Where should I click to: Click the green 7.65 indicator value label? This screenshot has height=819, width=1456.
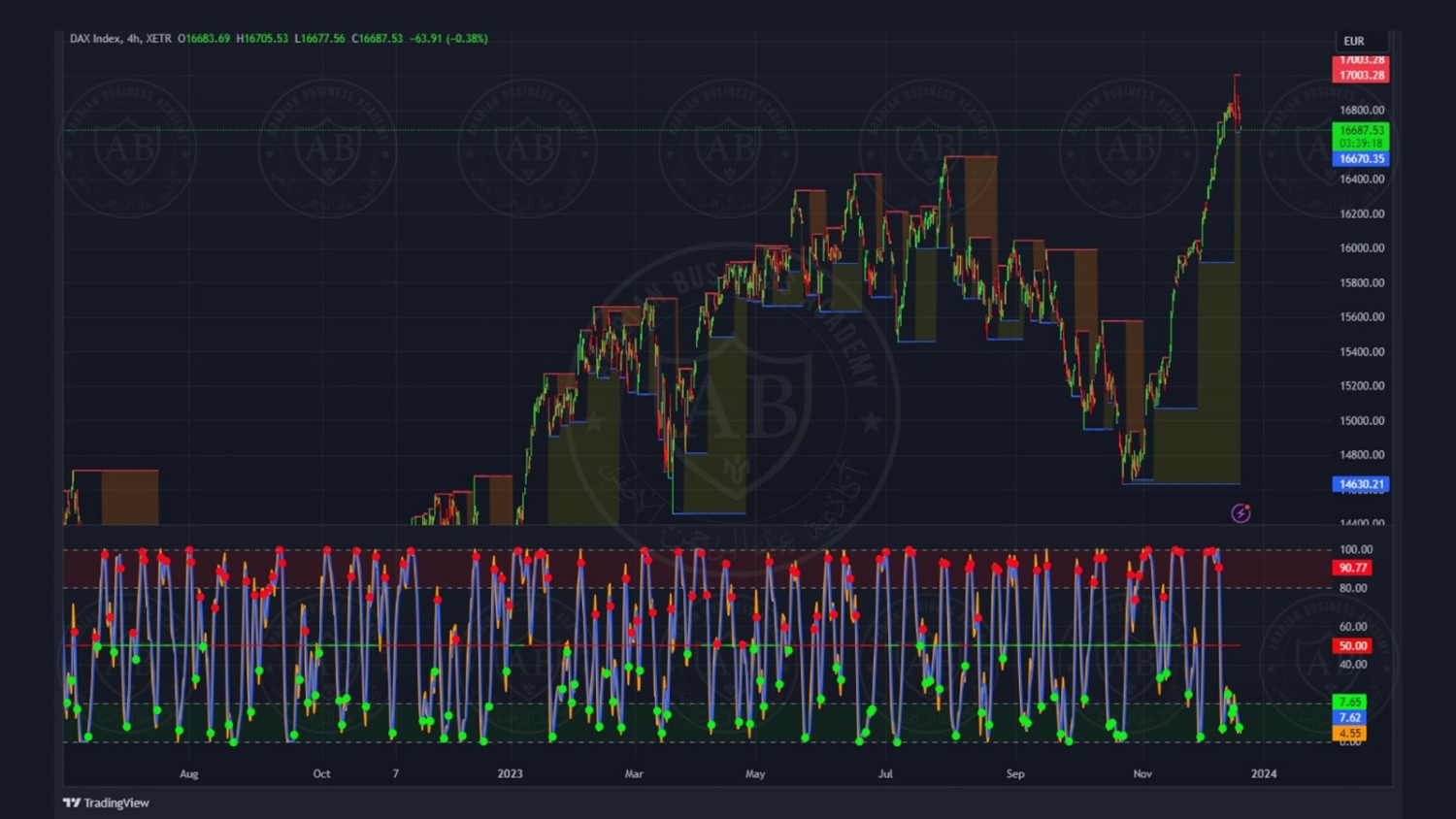click(1350, 702)
